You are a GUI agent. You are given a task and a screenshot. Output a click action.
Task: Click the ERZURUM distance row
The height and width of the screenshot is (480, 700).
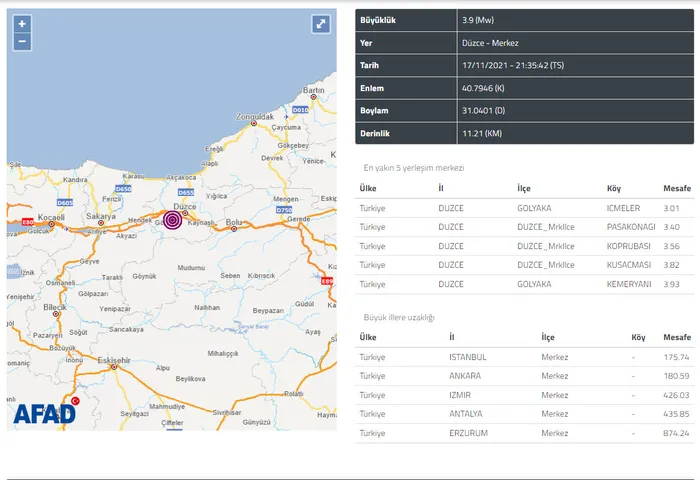coord(526,433)
